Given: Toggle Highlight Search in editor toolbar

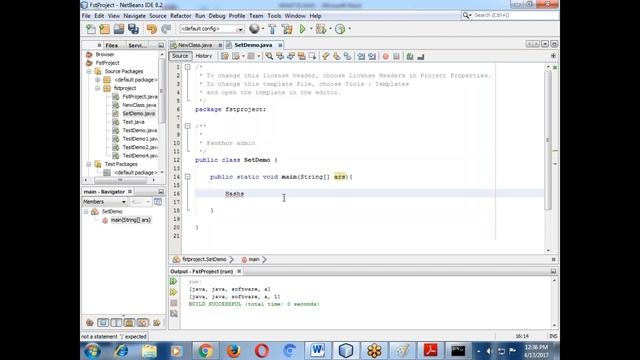Looking at the screenshot, I should [x=302, y=56].
